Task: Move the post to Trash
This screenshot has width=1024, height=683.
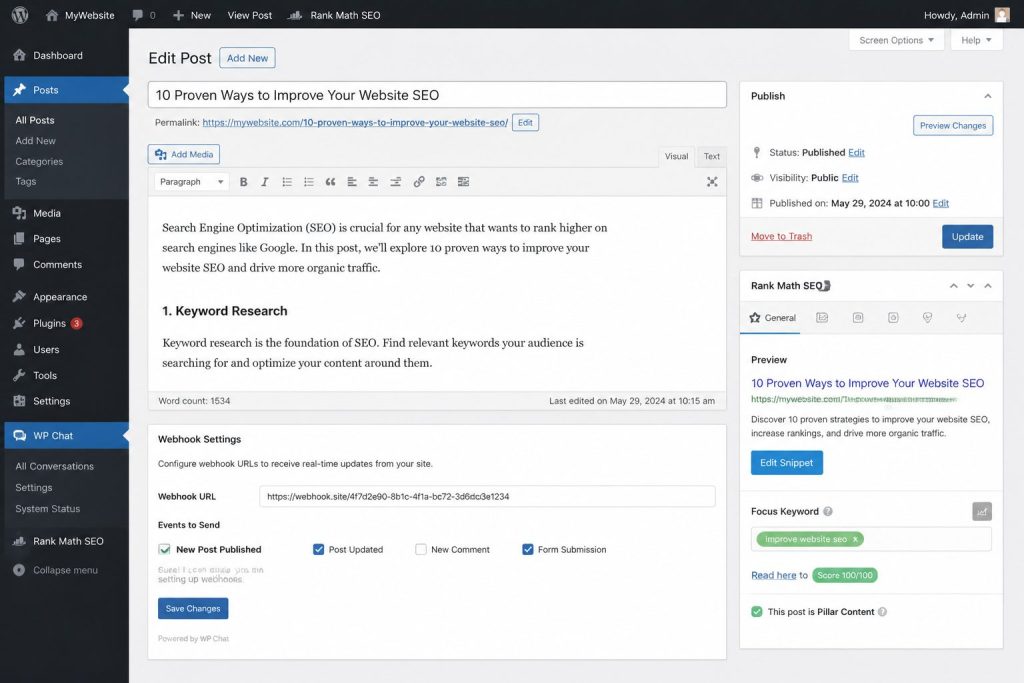Action: click(x=781, y=236)
